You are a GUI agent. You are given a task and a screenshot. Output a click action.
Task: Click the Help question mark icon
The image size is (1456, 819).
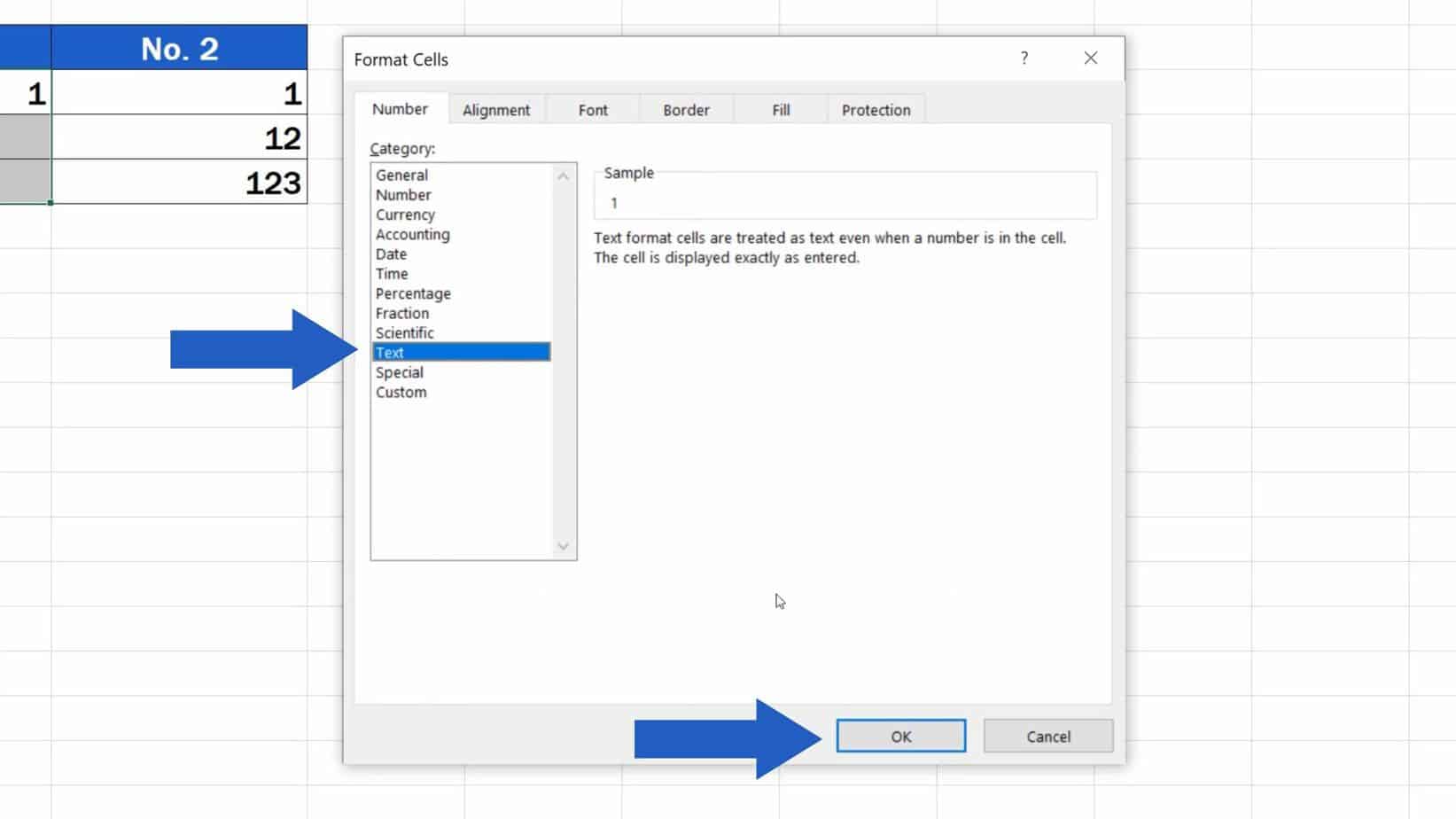(x=1024, y=58)
